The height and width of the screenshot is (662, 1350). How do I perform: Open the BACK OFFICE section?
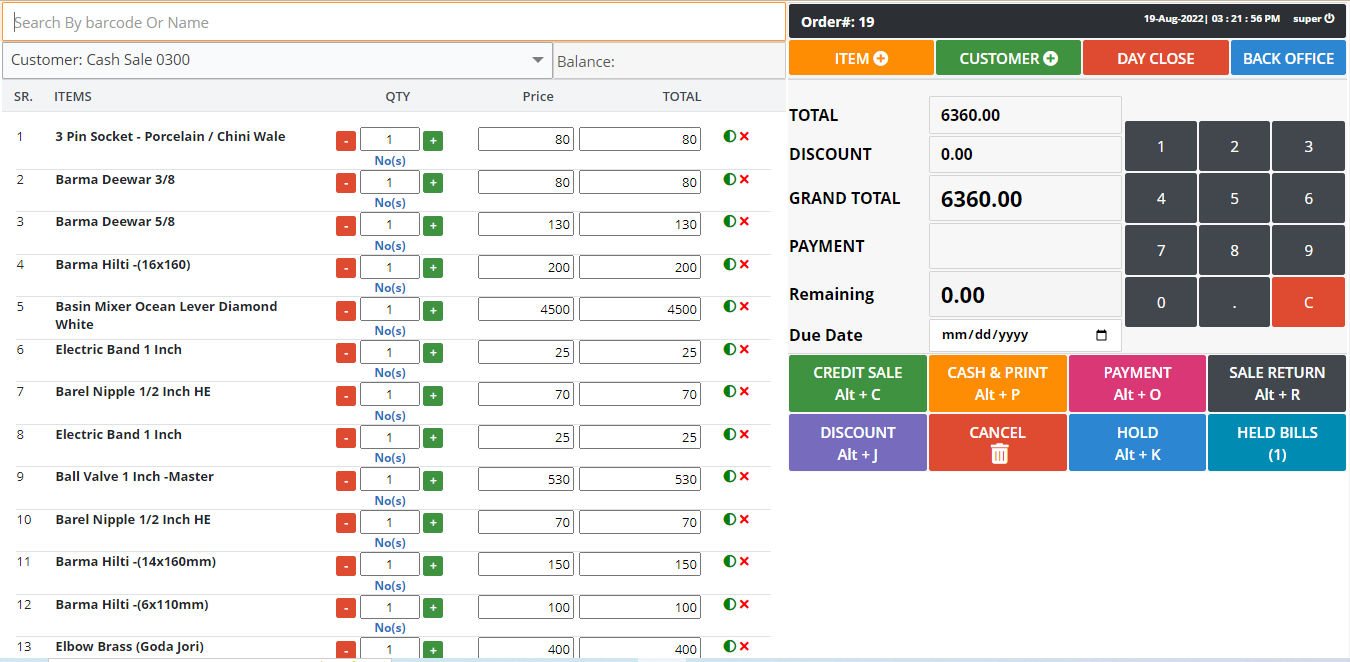pos(1288,58)
